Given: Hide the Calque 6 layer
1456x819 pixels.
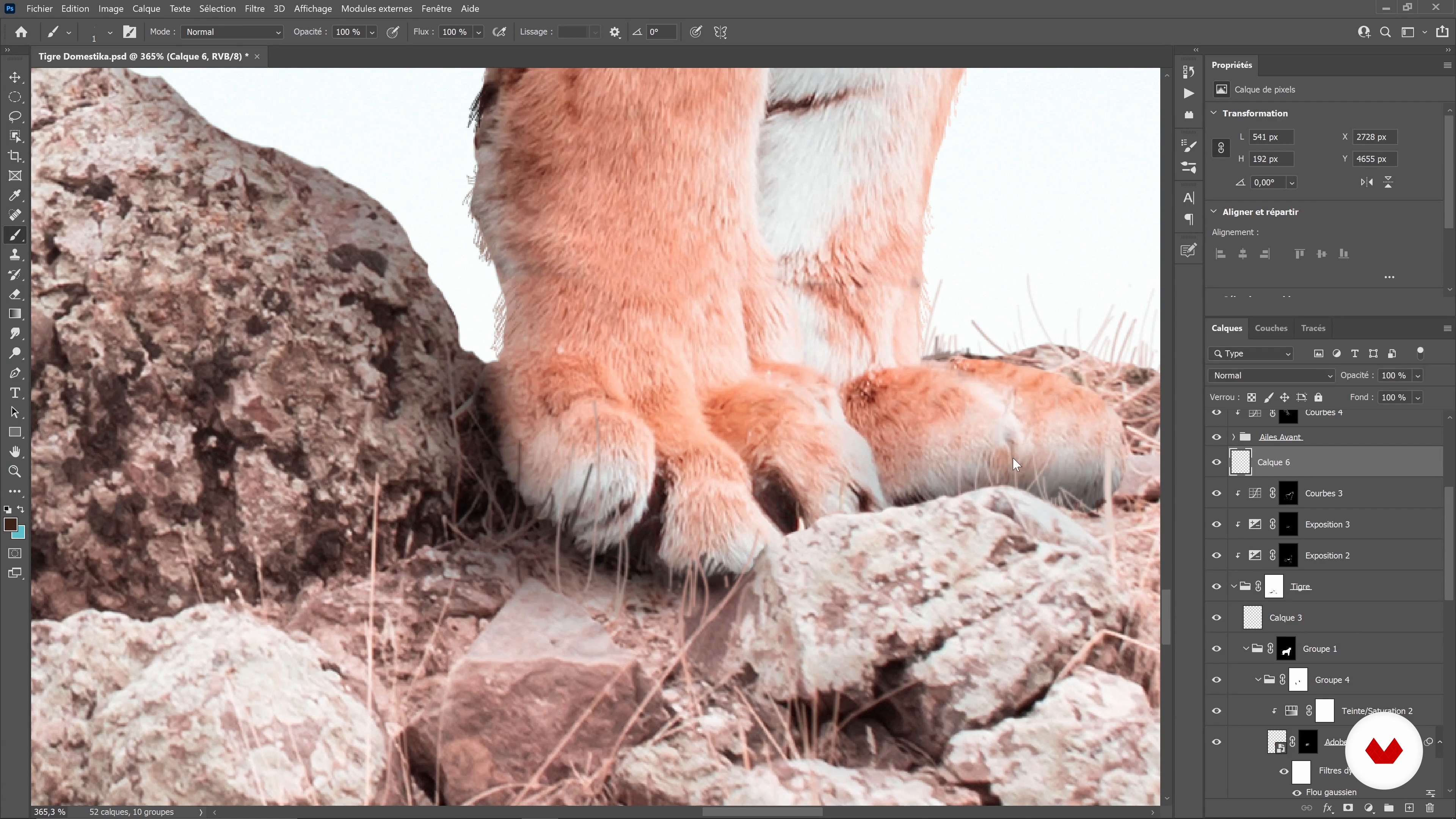Looking at the screenshot, I should (1216, 462).
